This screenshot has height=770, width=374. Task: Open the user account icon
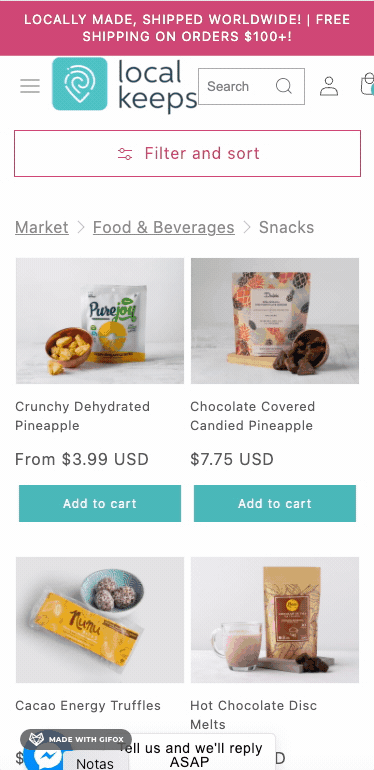click(x=329, y=86)
